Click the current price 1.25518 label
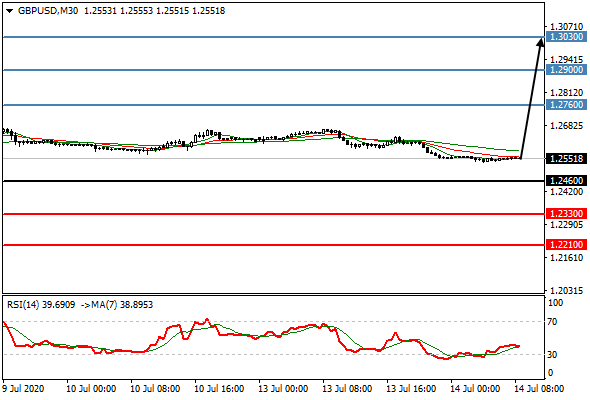This screenshot has height=400, width=590. click(566, 159)
